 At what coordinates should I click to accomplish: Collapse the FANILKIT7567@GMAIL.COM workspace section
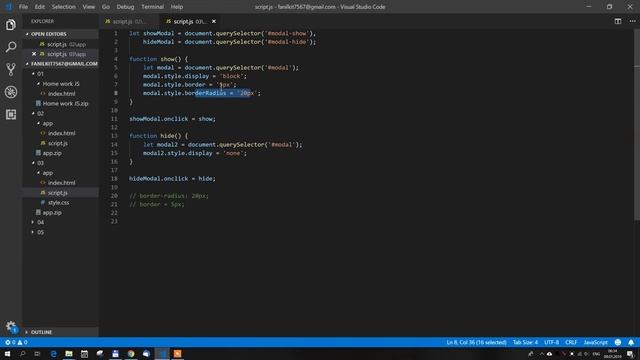[60, 64]
